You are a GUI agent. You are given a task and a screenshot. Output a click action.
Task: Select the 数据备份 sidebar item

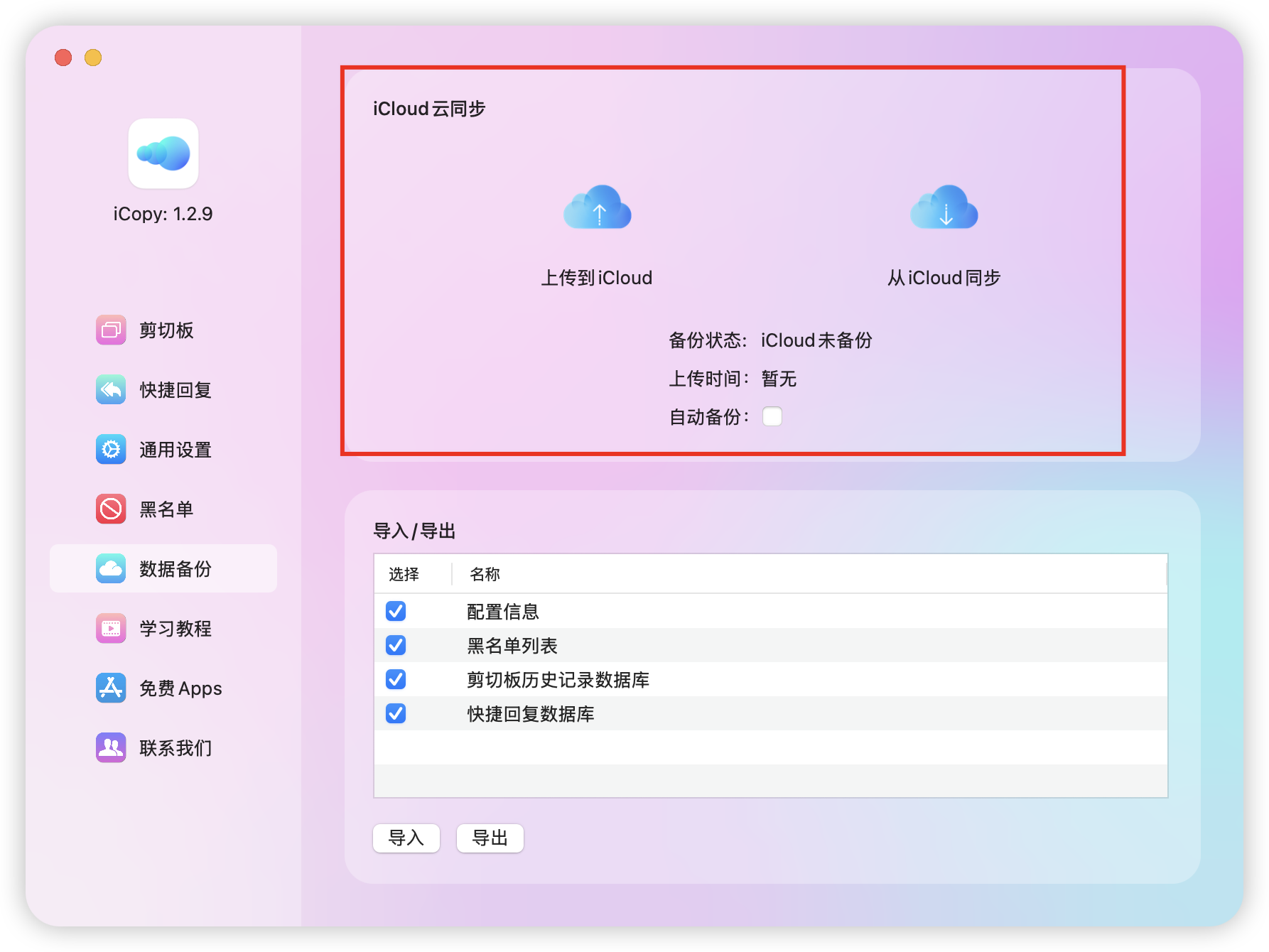tap(163, 569)
